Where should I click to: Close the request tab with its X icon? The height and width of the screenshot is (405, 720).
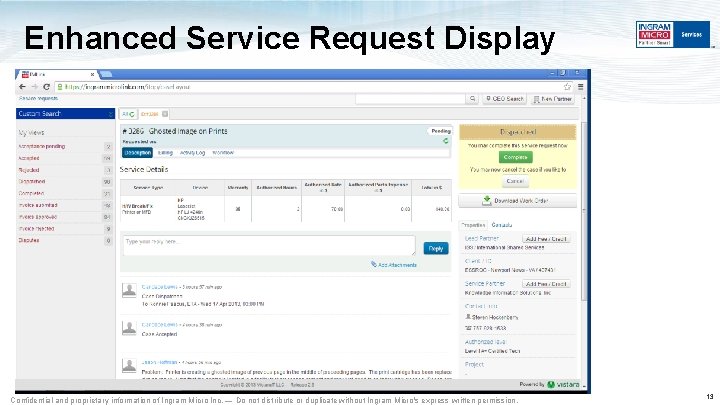coord(165,114)
